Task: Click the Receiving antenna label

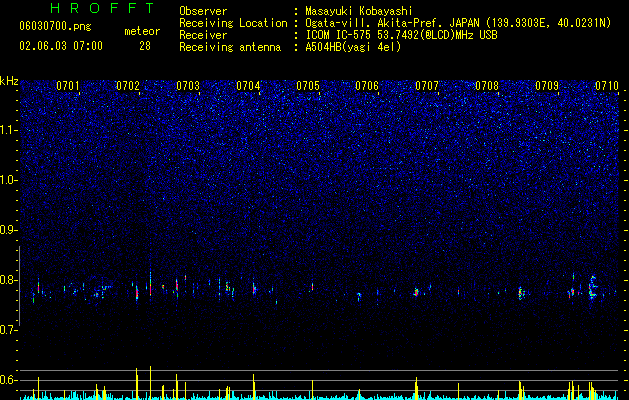Action: 230,47
